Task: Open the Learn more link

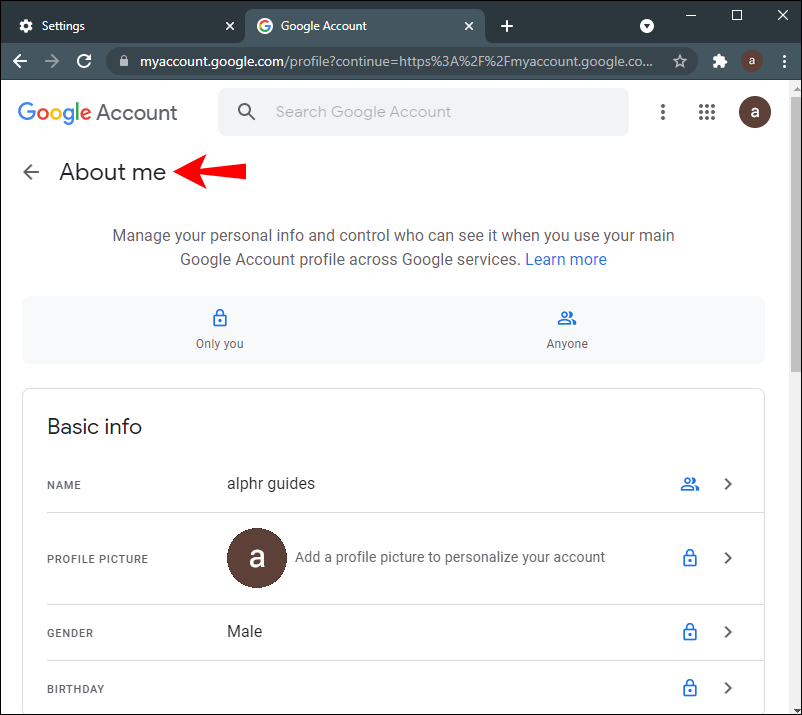Action: coord(566,259)
